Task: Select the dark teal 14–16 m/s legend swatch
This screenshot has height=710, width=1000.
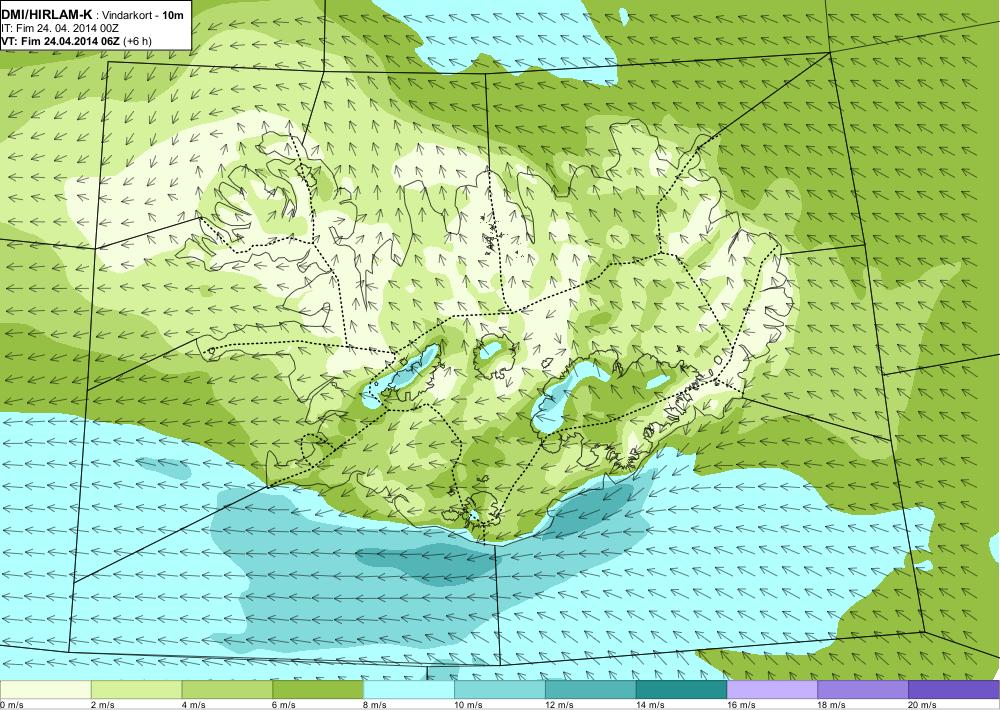Action: (681, 690)
